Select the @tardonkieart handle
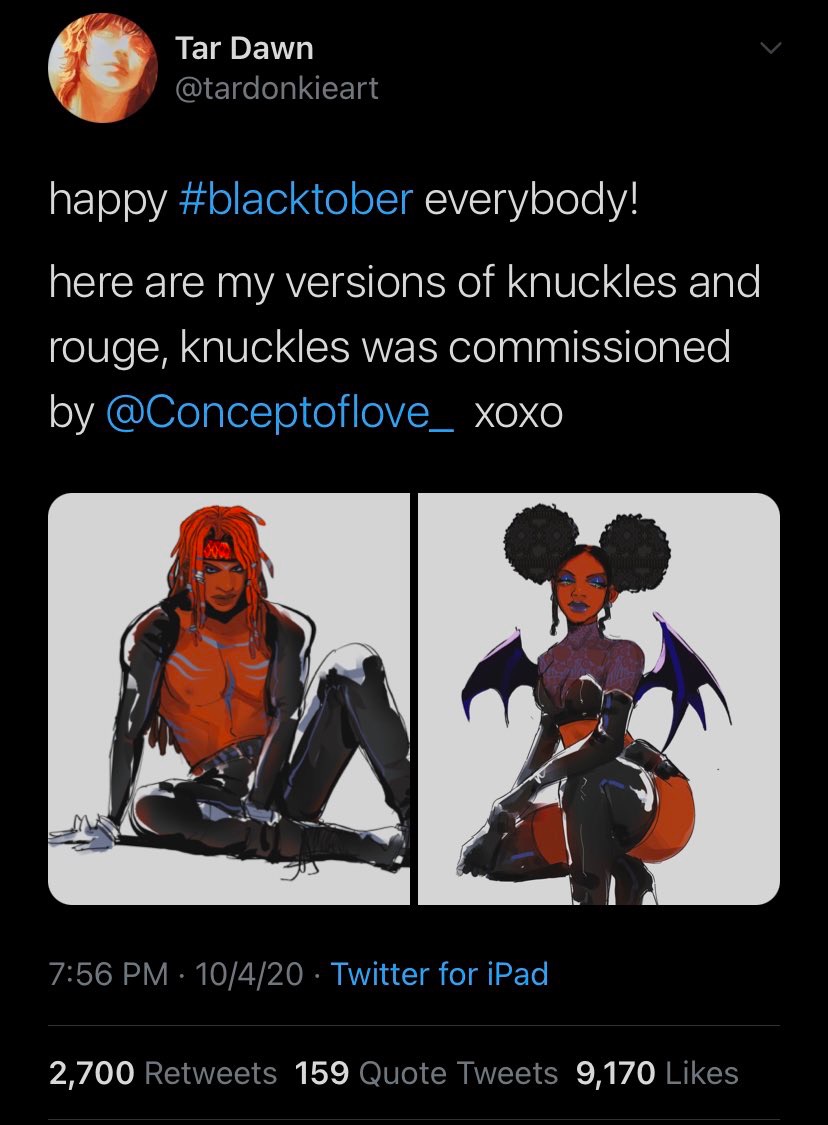 (277, 88)
